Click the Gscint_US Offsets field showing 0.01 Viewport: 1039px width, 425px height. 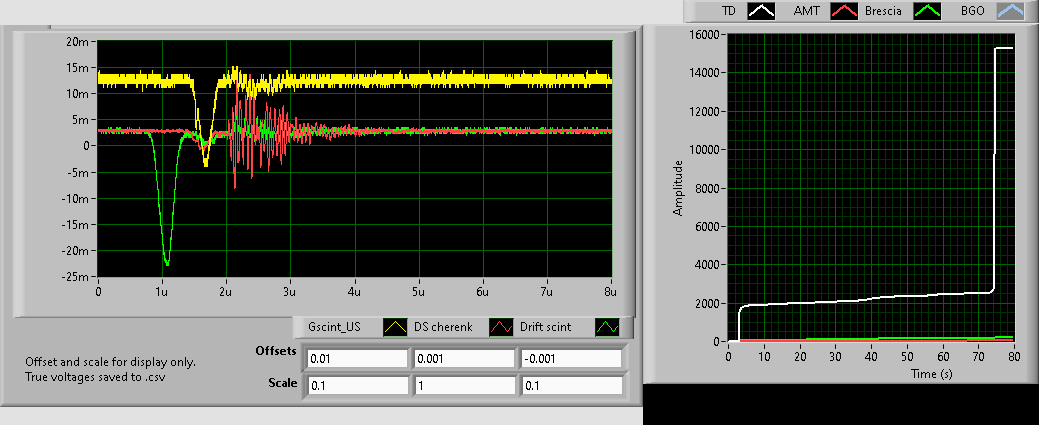click(356, 358)
